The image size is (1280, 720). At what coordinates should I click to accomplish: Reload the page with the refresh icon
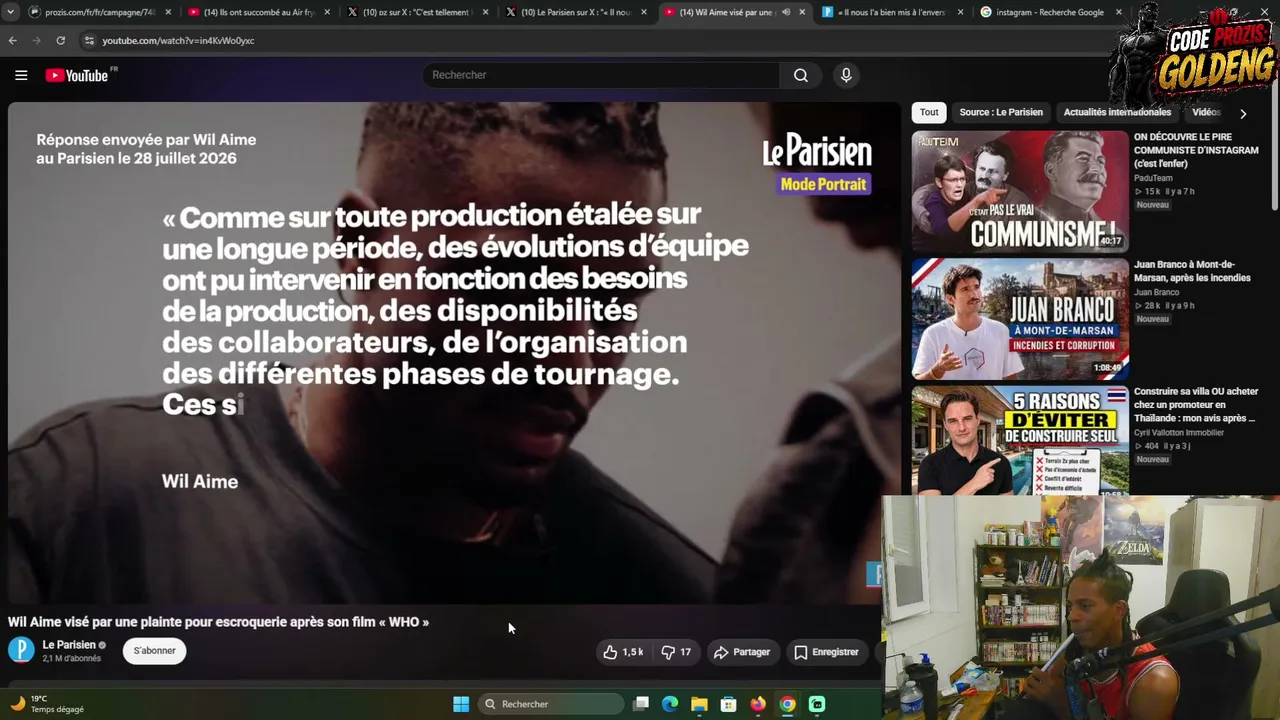(60, 40)
